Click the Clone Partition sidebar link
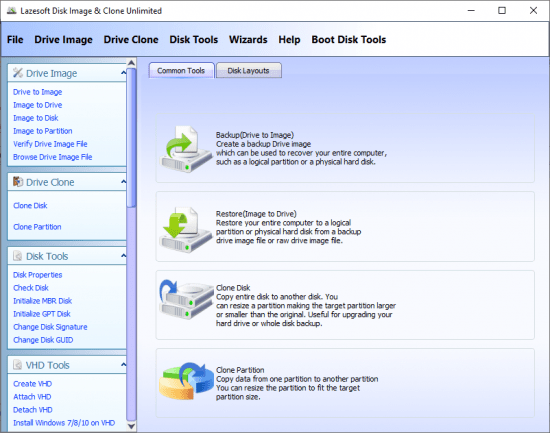Screen dimensions: 550x433 click(37, 227)
